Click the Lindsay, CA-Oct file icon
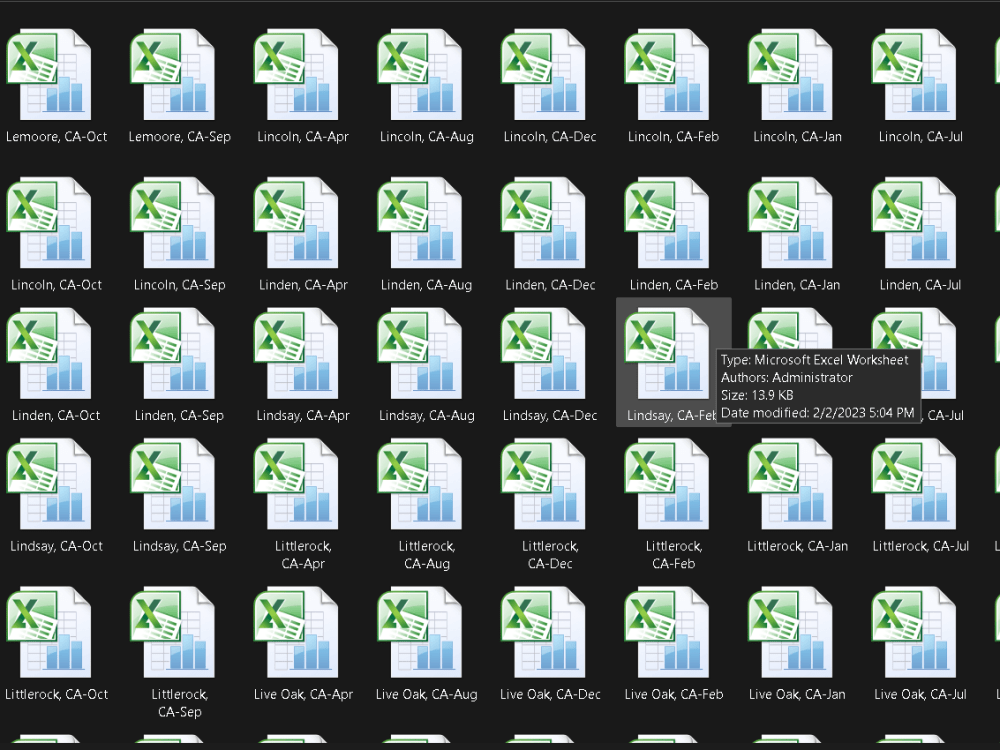This screenshot has height=750, width=1000. click(x=49, y=485)
